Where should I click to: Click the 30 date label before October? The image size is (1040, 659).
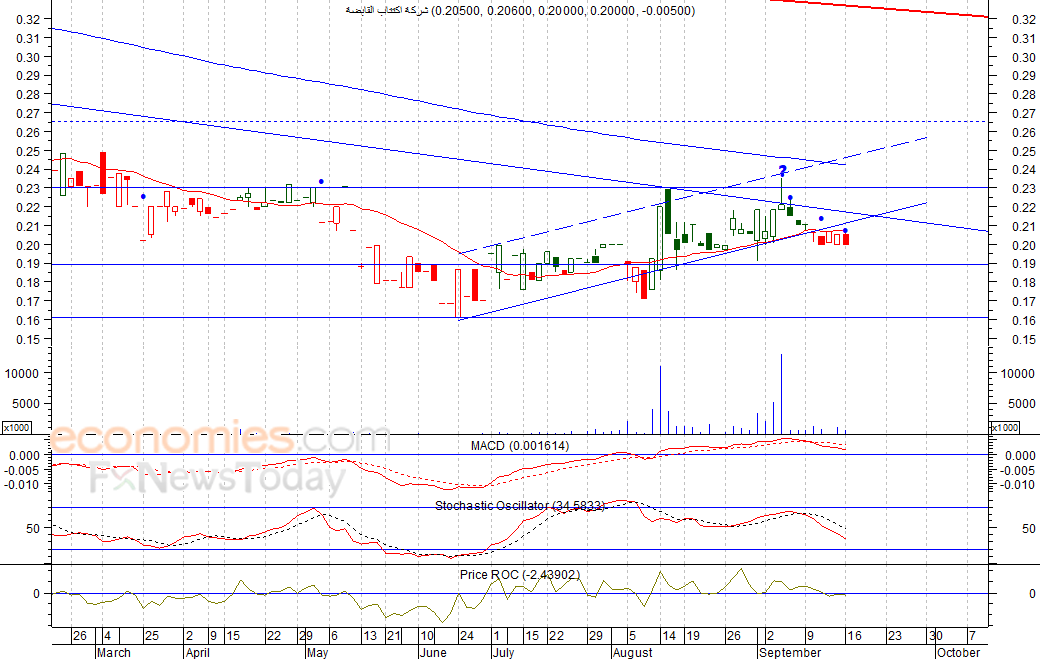point(936,636)
